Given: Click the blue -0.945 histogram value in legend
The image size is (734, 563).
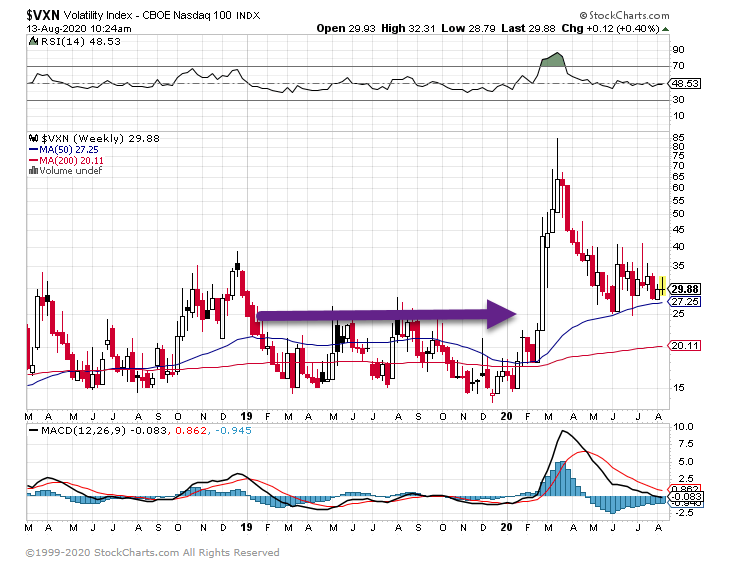Looking at the screenshot, I should coord(233,431).
